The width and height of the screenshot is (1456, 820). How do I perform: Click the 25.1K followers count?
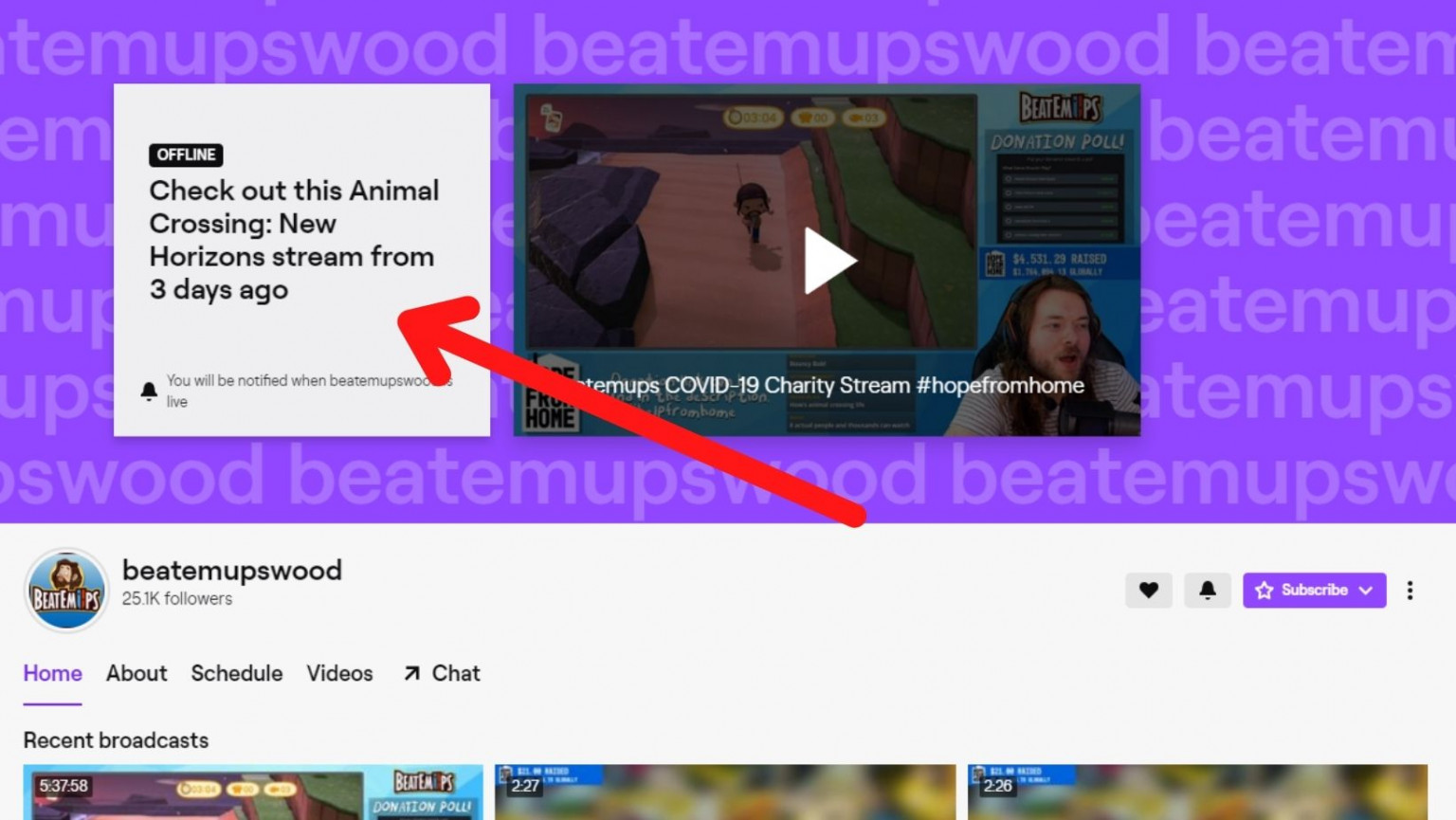176,598
